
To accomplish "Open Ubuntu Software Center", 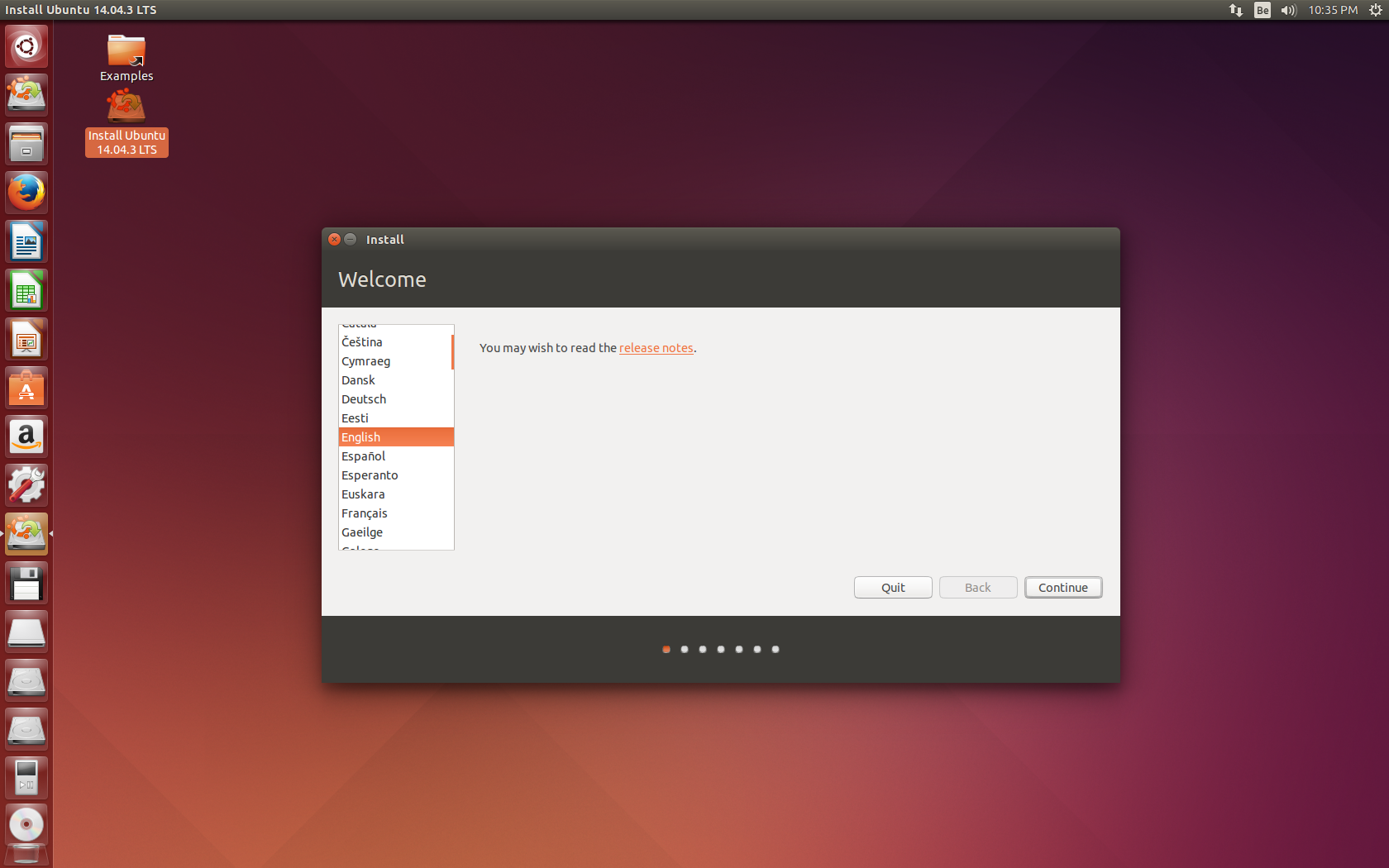I will click(26, 388).
